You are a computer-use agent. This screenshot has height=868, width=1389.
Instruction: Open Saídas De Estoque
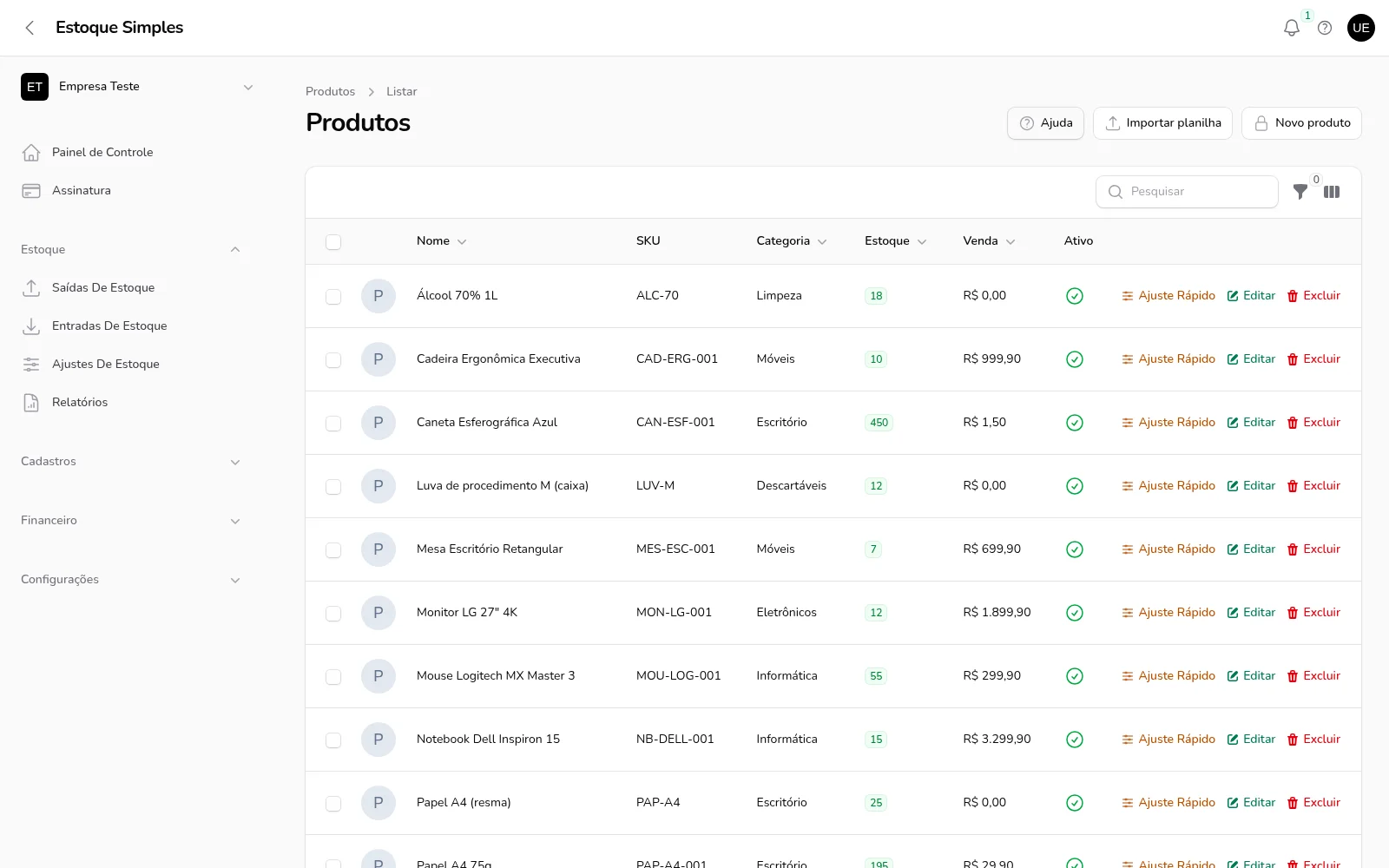[x=132, y=288]
